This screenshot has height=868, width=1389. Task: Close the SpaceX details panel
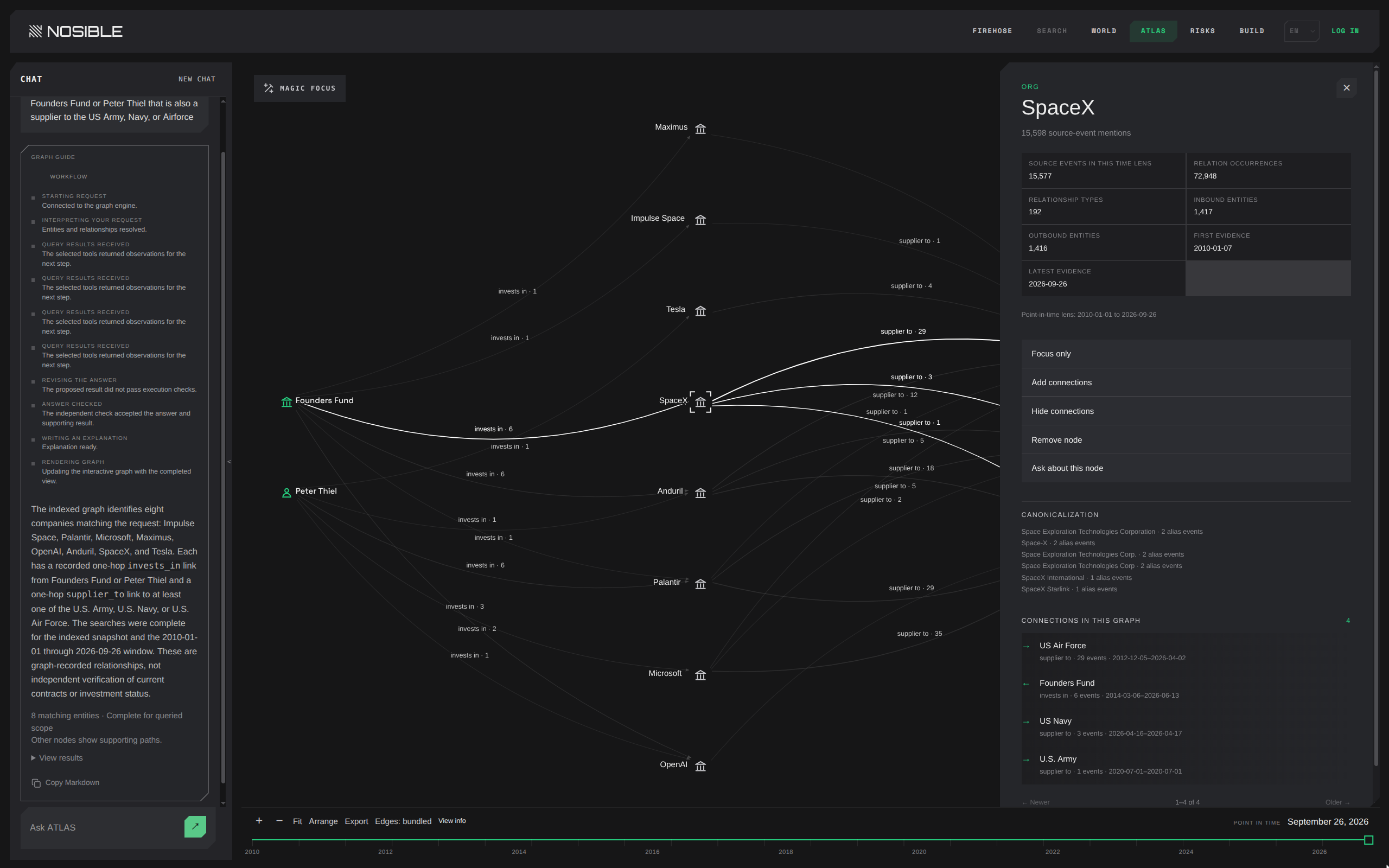pos(1347,88)
